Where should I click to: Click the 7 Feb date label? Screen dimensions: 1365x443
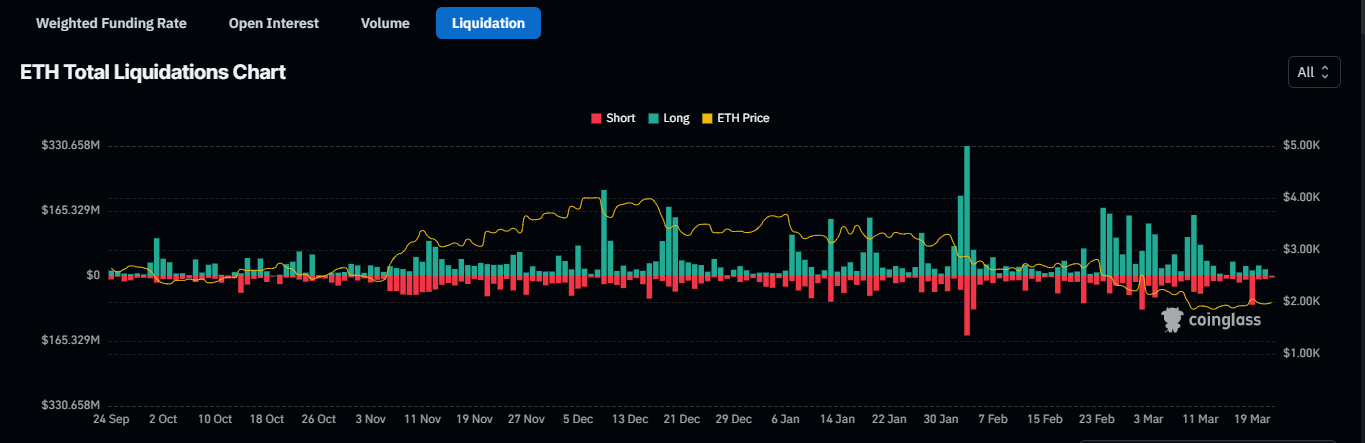(993, 419)
